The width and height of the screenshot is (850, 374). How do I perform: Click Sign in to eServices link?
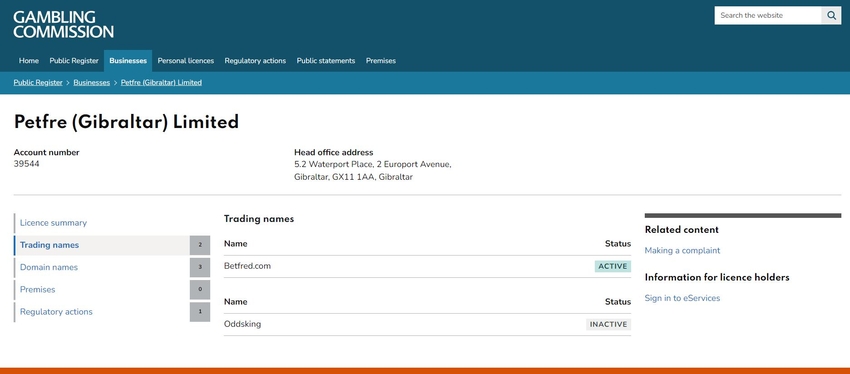(x=682, y=298)
